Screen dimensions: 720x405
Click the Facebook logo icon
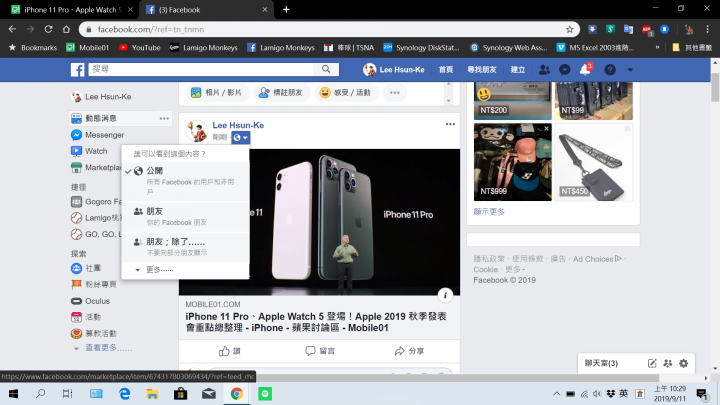(x=78, y=70)
